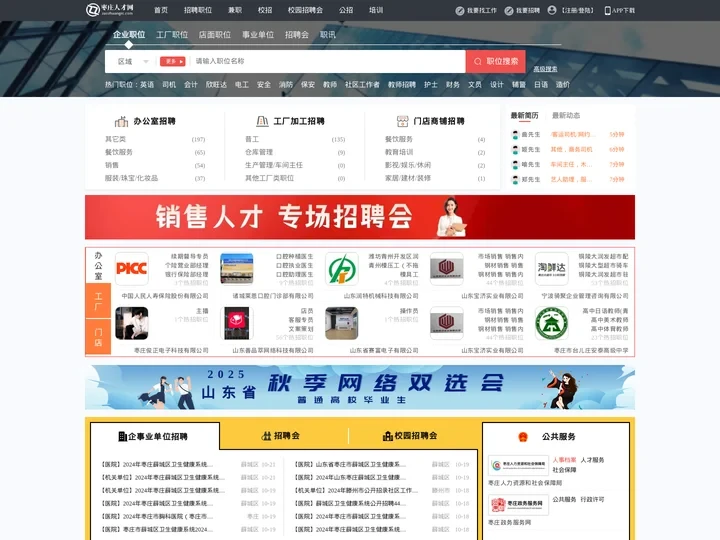Open the 淘鲜达 company logo
The height and width of the screenshot is (540, 720).
tap(551, 269)
